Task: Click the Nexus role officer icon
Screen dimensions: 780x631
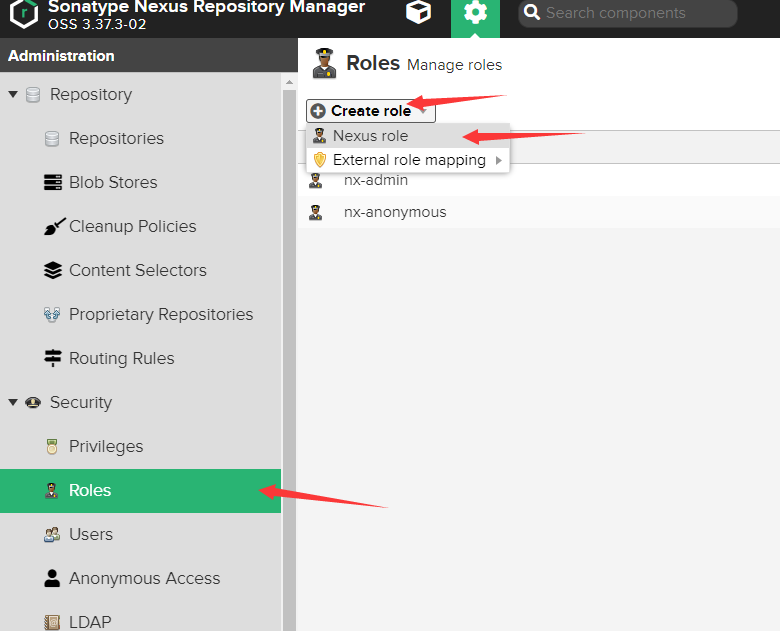Action: click(319, 135)
